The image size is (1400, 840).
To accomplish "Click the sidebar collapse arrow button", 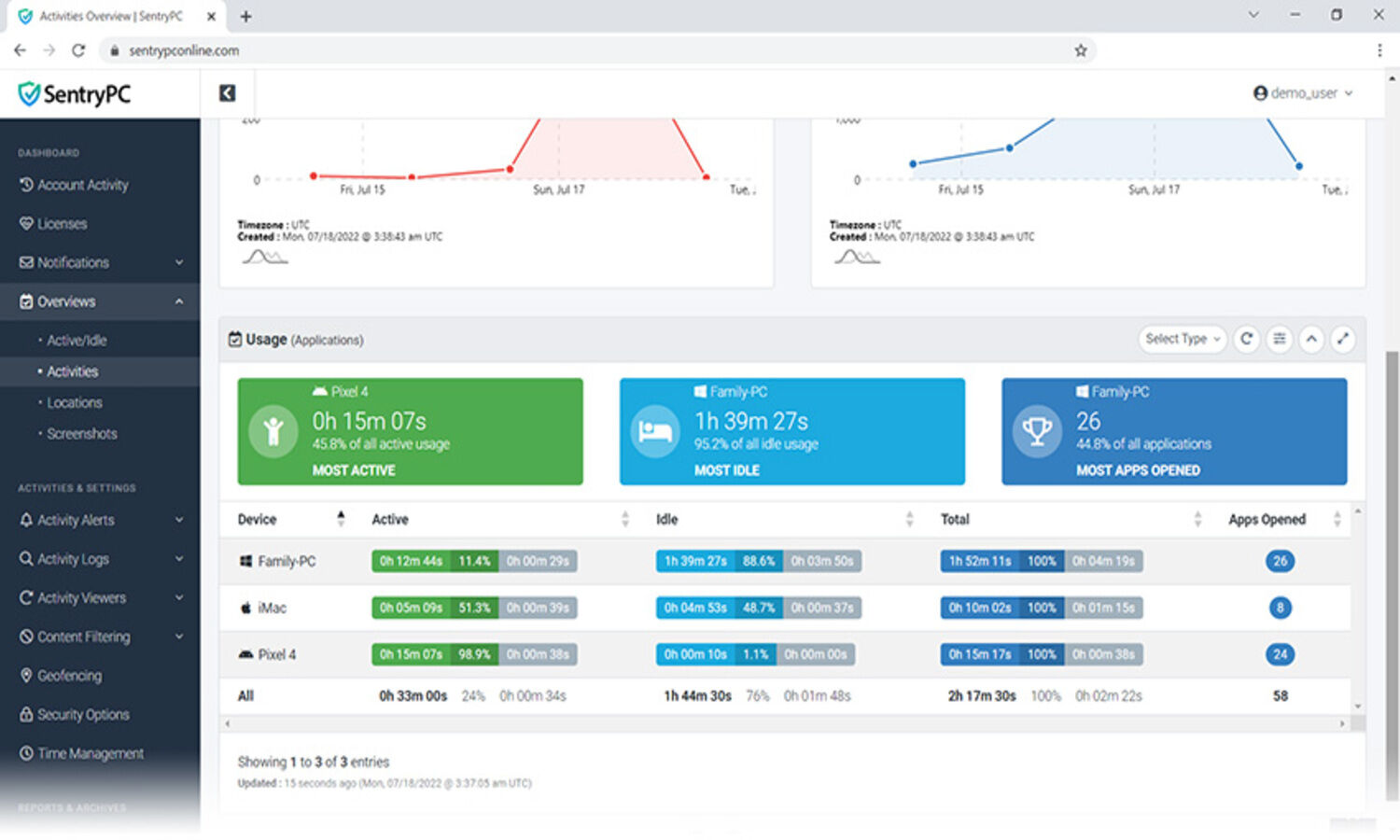I will (x=225, y=92).
